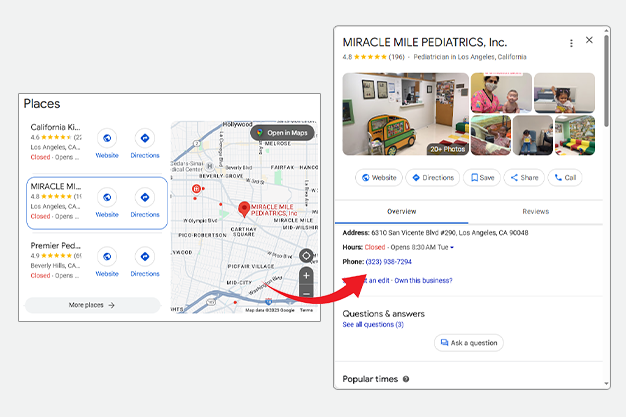Click the Ask a question button
Viewport: 626px width, 417px height.
[469, 343]
